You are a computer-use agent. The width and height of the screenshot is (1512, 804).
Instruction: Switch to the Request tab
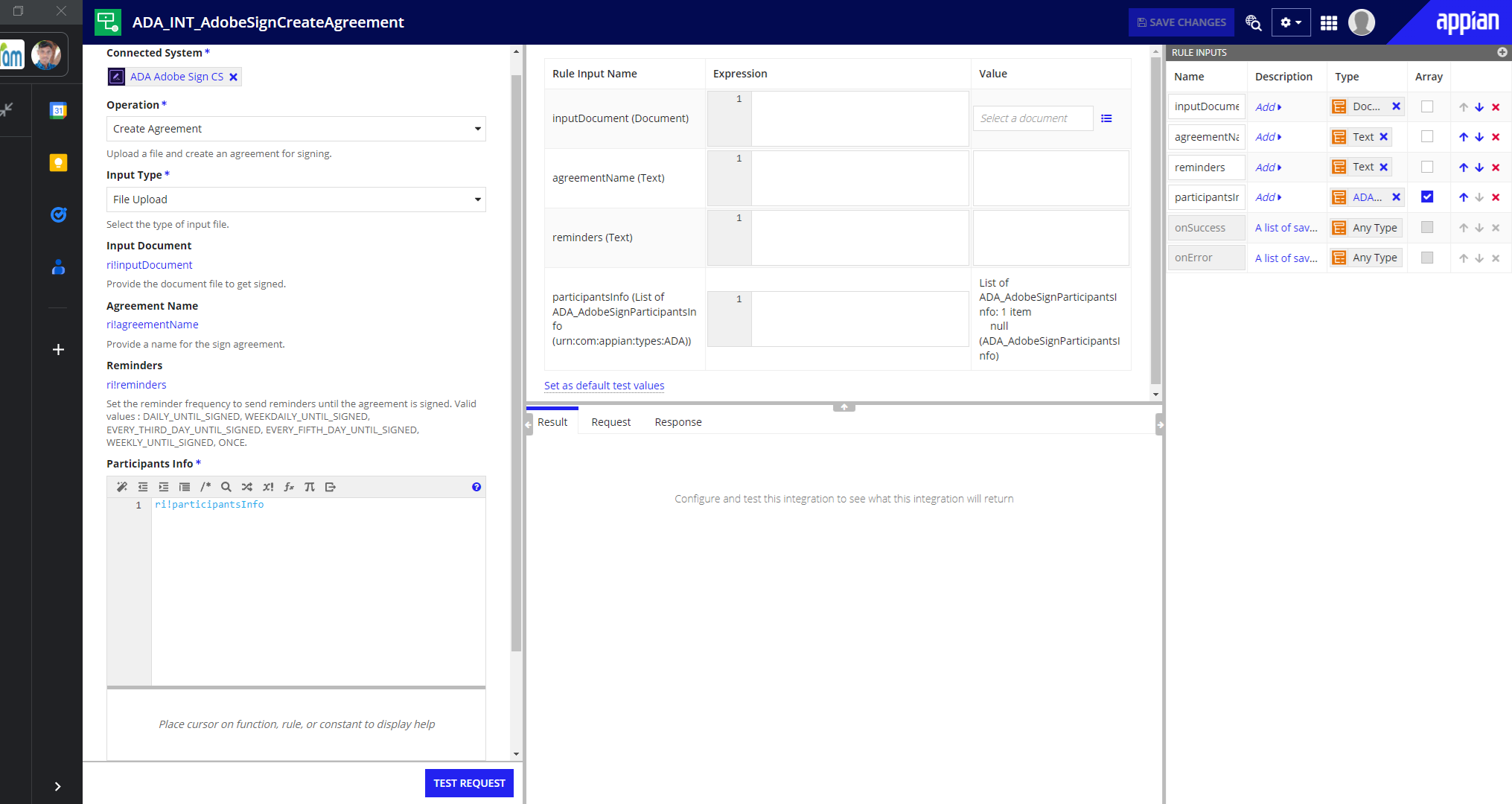610,422
